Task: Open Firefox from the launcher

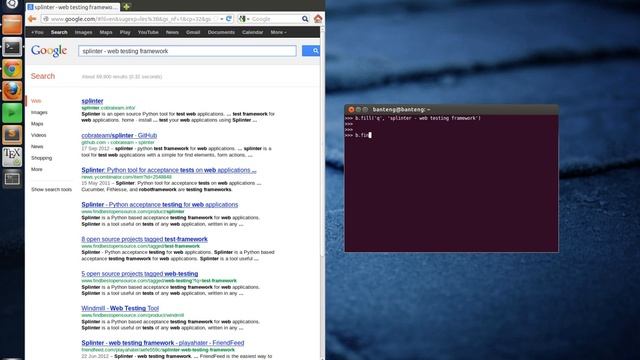Action: [x=12, y=91]
